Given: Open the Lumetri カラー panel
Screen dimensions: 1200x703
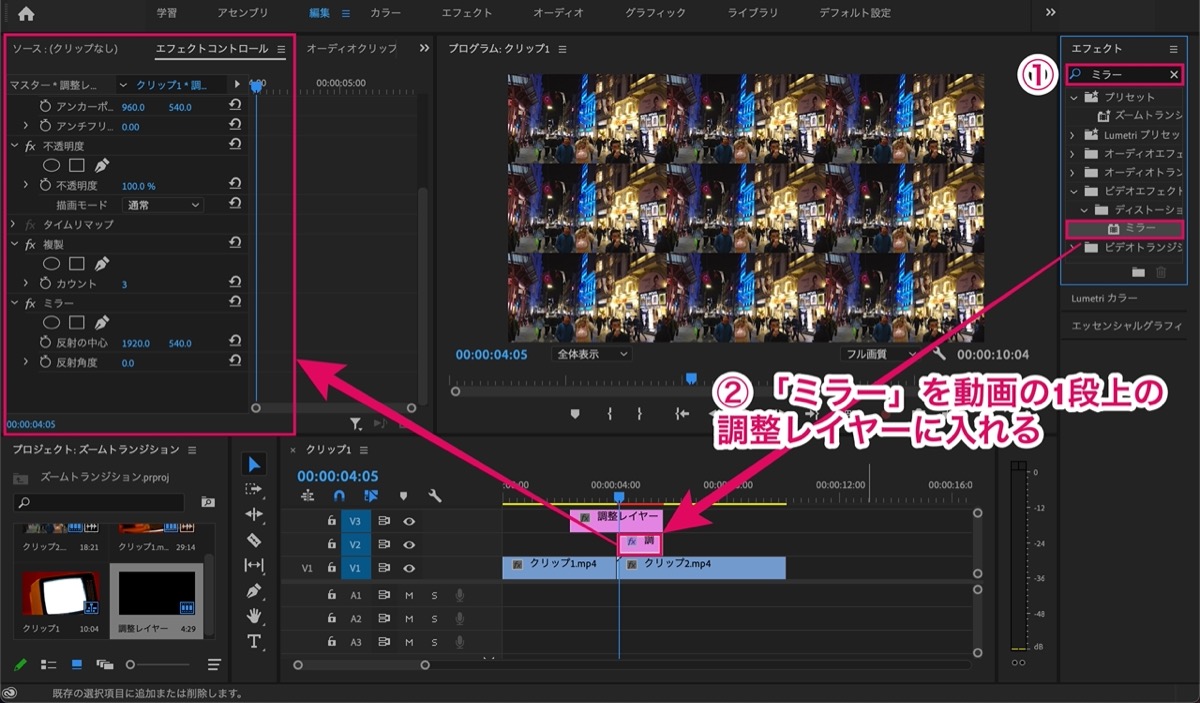Looking at the screenshot, I should pyautogui.click(x=1104, y=298).
